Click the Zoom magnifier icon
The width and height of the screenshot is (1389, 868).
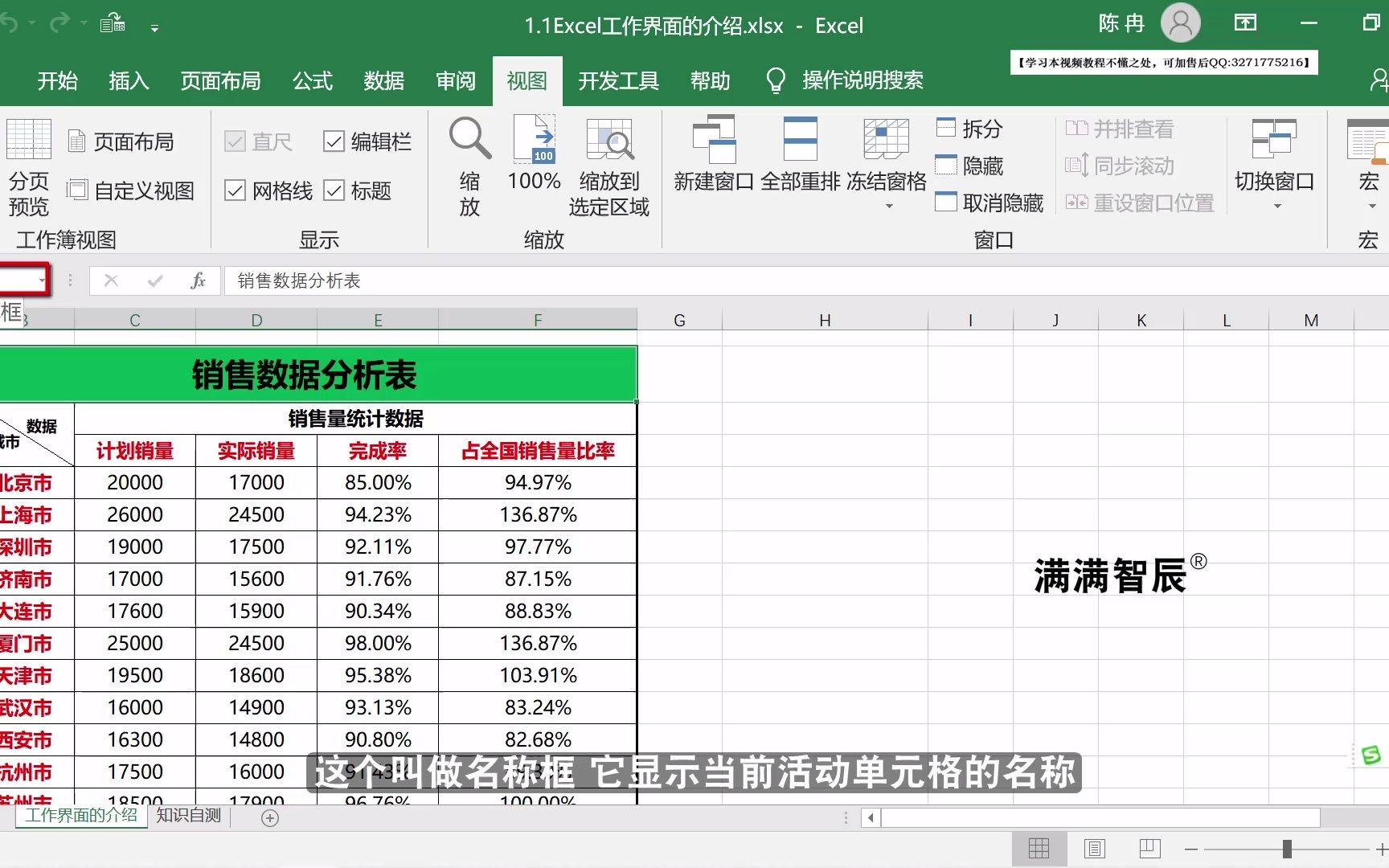(x=469, y=138)
